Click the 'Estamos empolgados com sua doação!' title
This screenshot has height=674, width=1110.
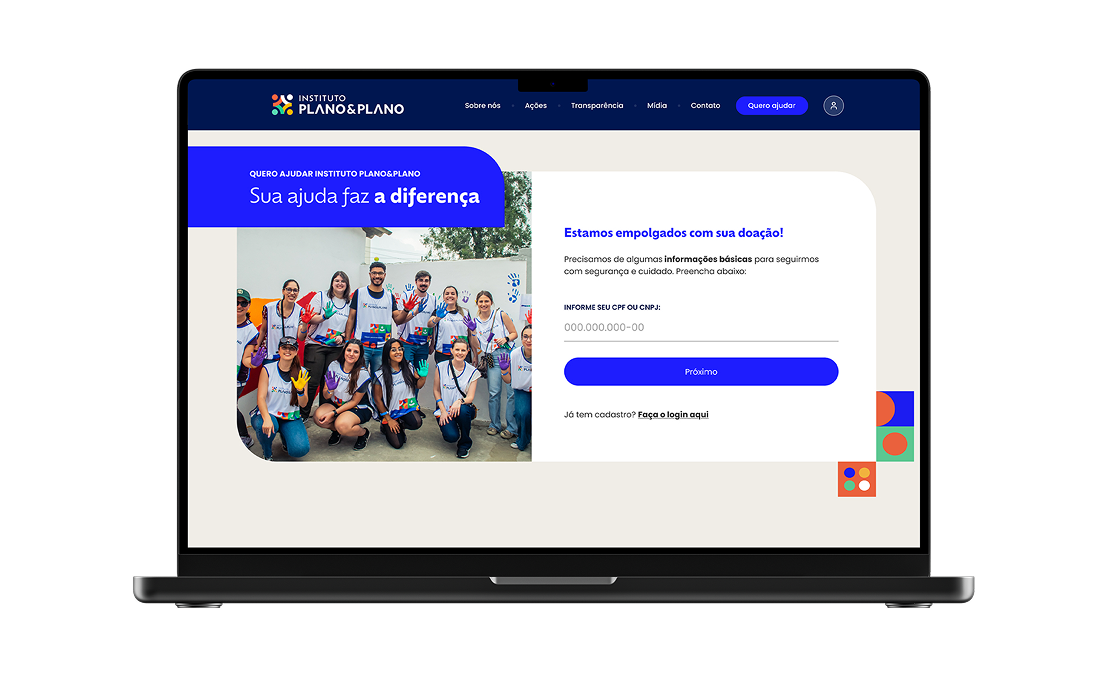(x=673, y=233)
